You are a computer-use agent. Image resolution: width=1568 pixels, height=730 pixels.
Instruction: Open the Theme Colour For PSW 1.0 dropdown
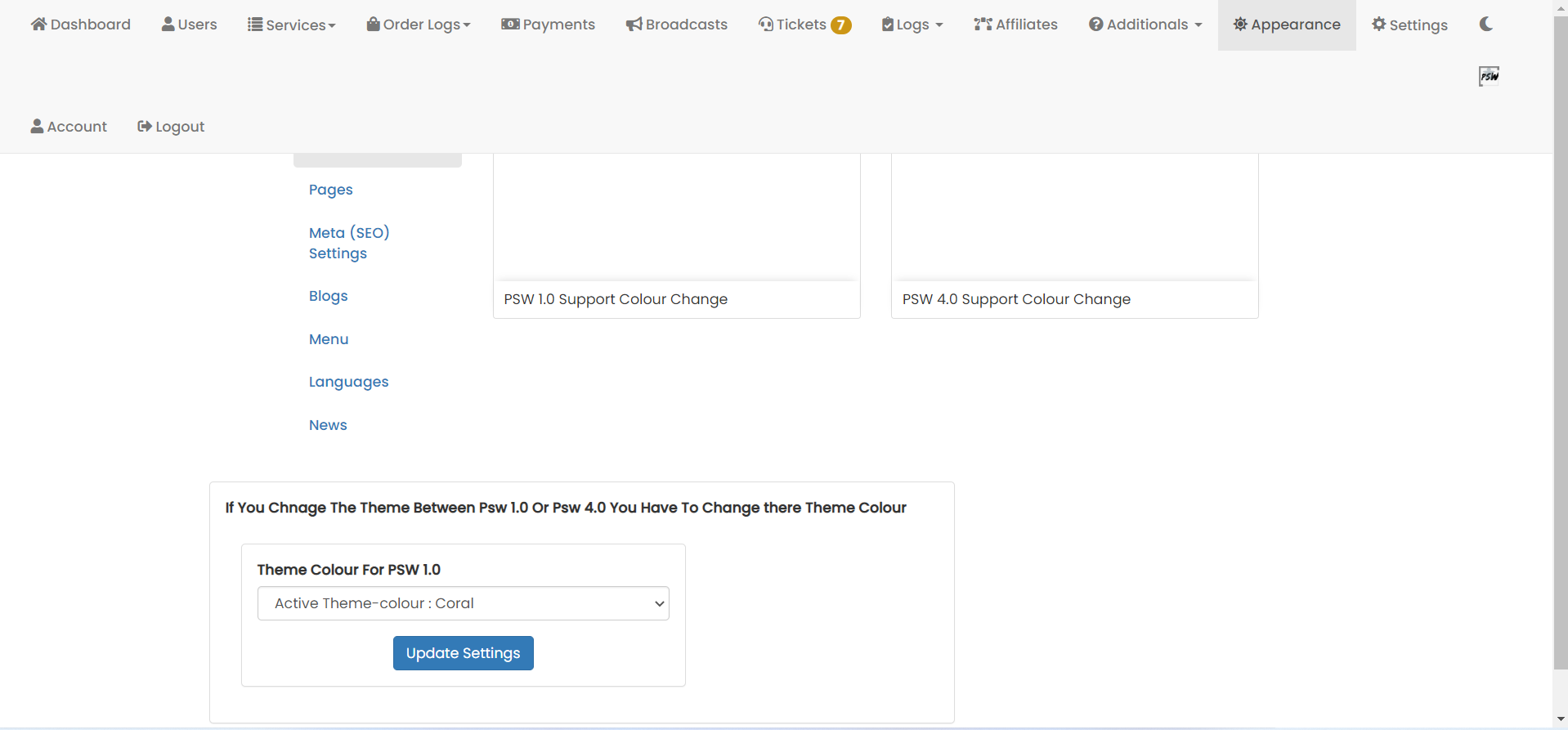point(464,603)
